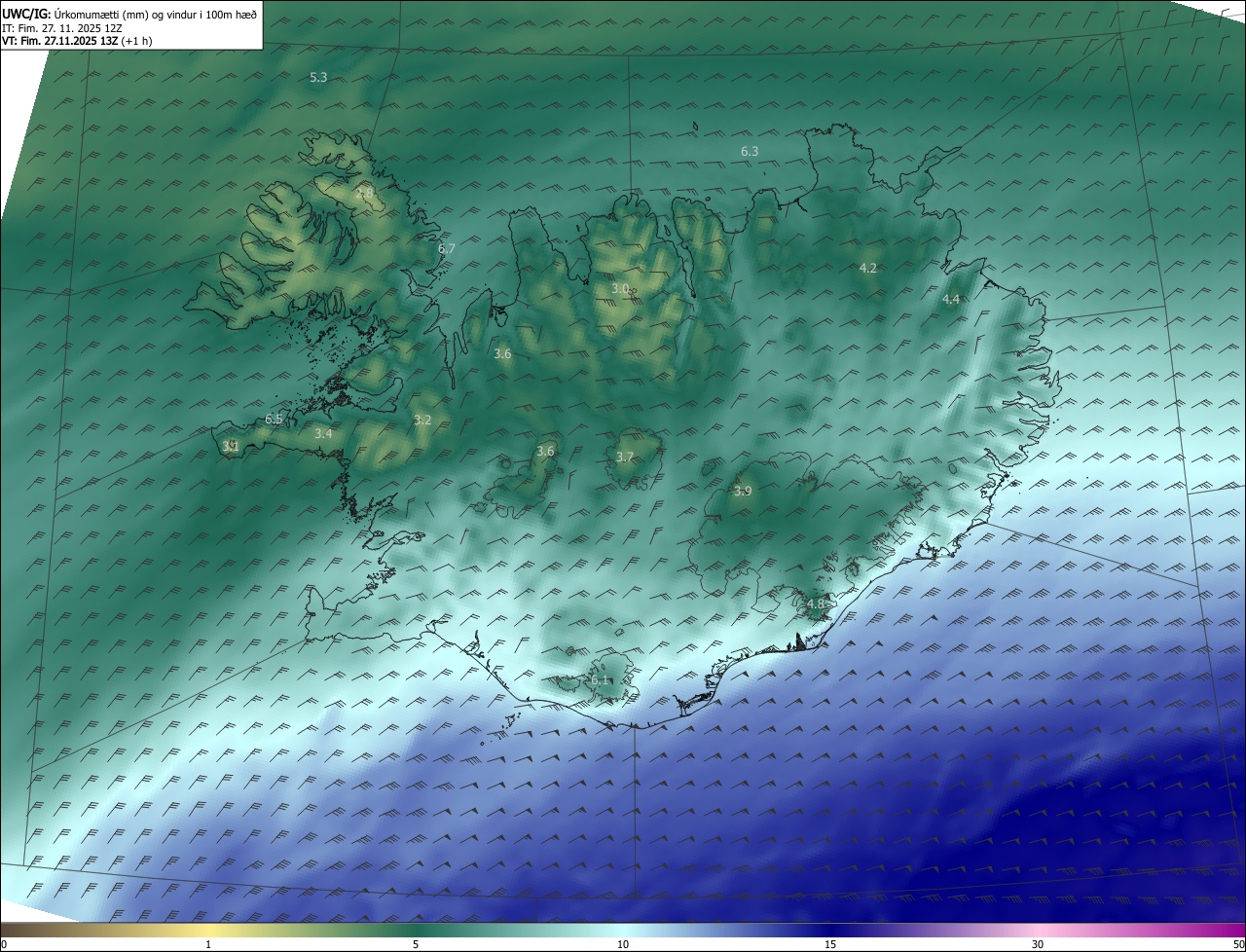Click the 6.5 value label on Snæfellsnes coast
The image size is (1246, 952).
(x=274, y=419)
